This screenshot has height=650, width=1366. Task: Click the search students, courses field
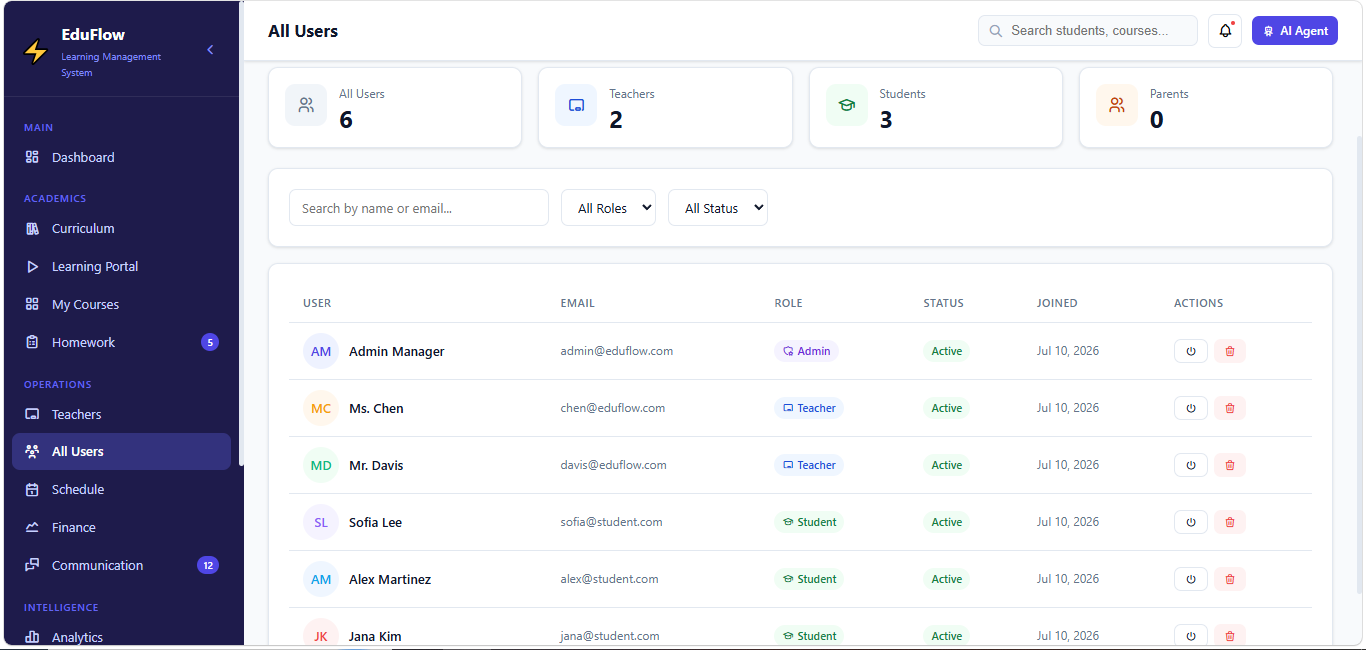coord(1088,31)
